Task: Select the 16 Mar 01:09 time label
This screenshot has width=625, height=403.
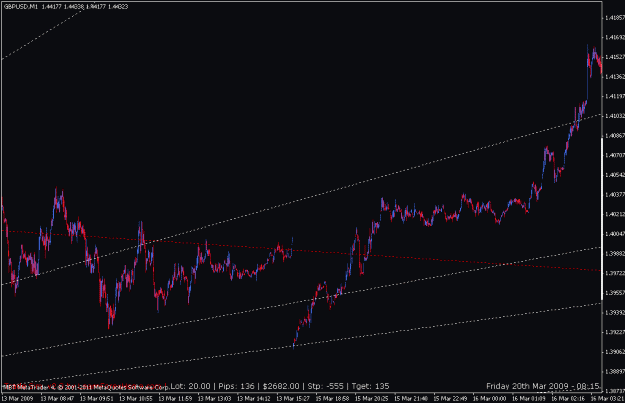Action: click(529, 398)
